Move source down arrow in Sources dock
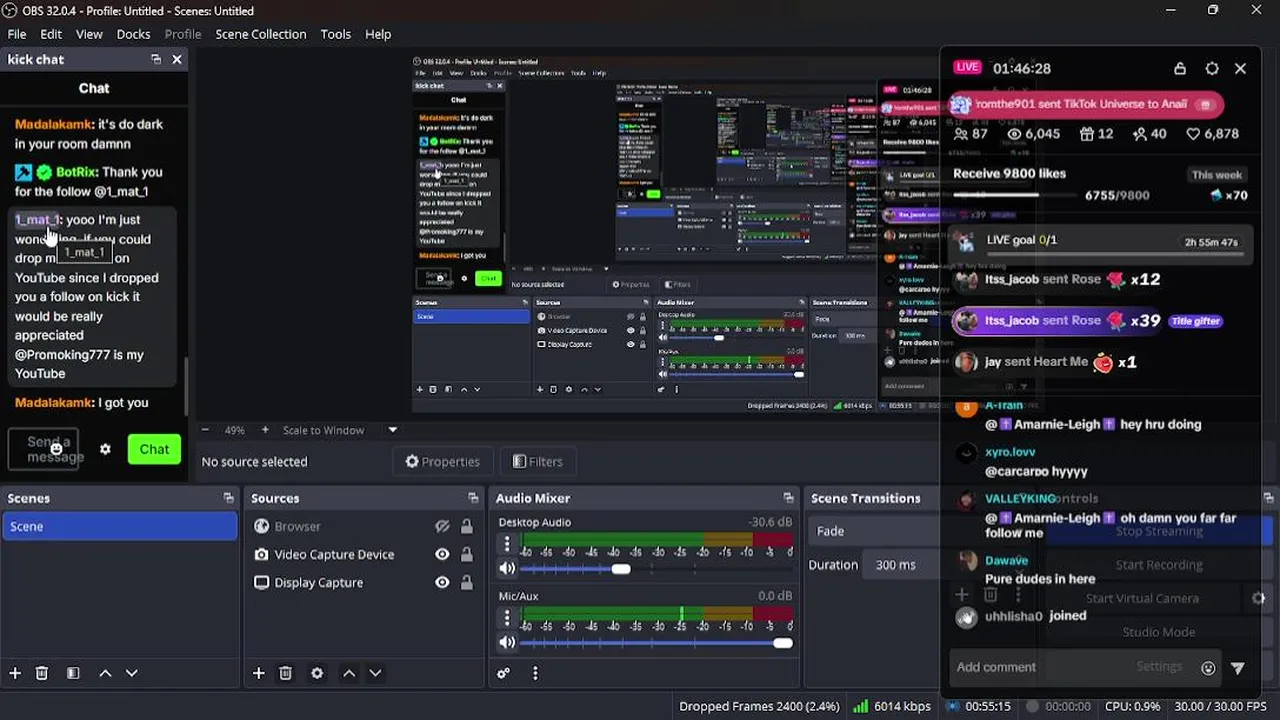The width and height of the screenshot is (1280, 720). (375, 673)
